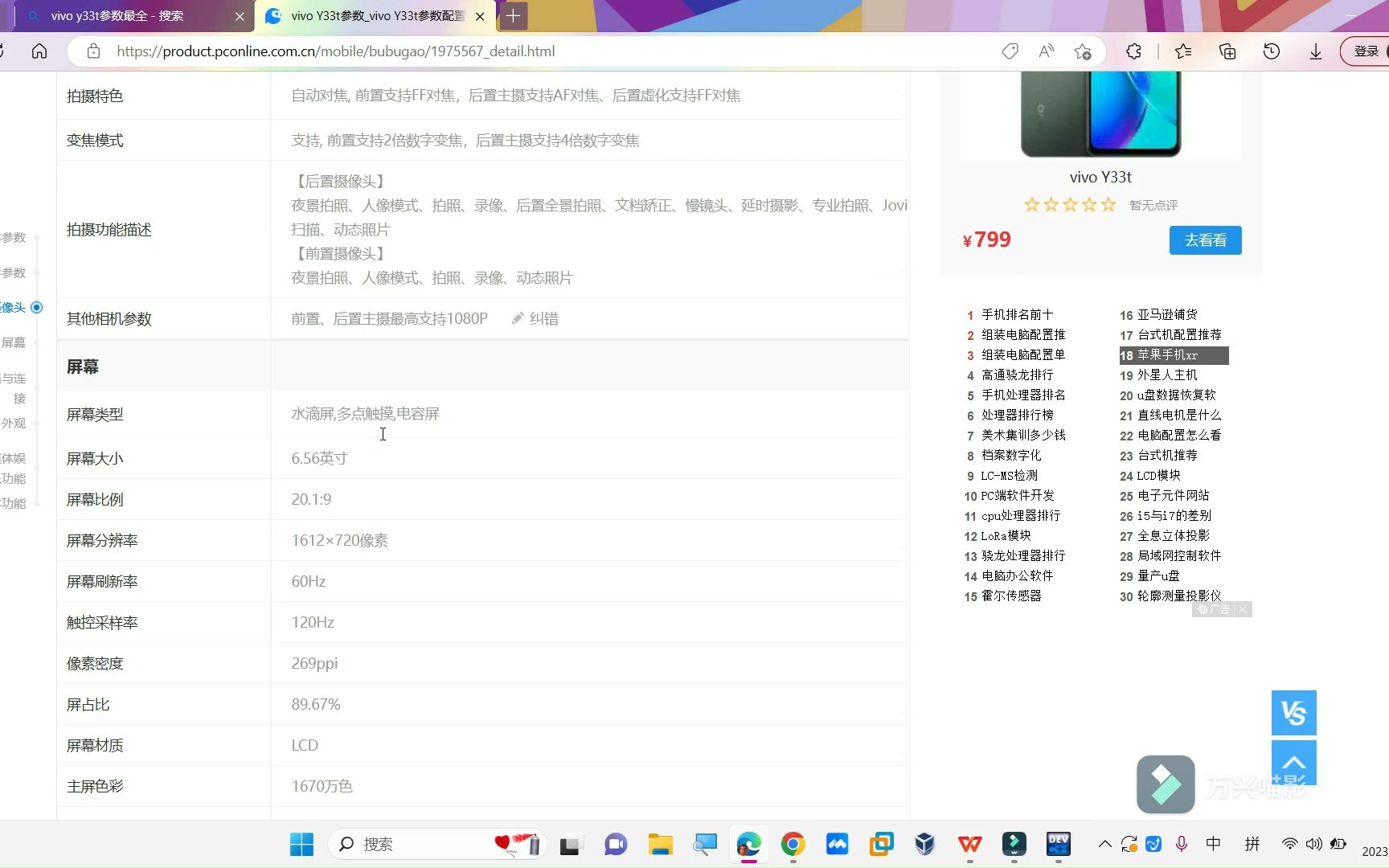Viewport: 1389px width, 868px height.
Task: Select the camera section radio marker
Action: tap(36, 308)
